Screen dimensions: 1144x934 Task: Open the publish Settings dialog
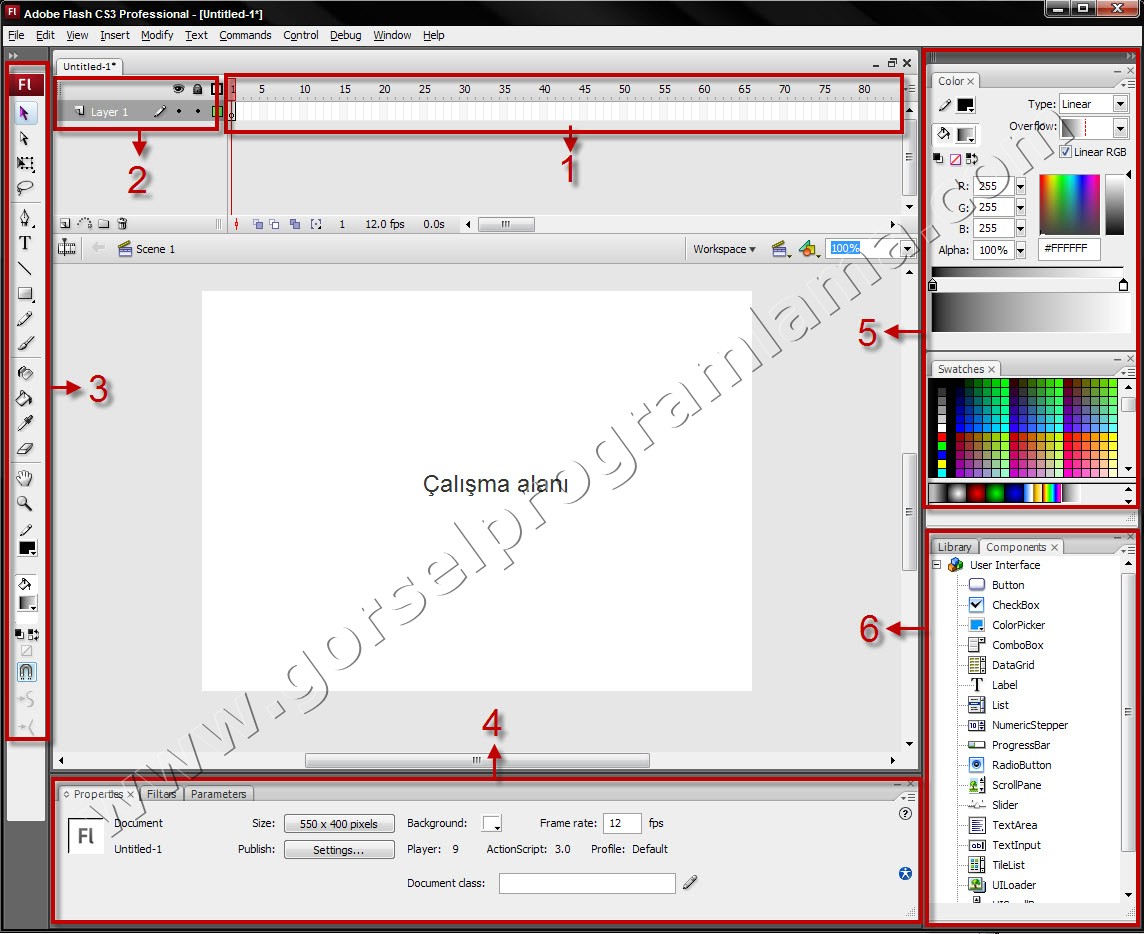(339, 849)
